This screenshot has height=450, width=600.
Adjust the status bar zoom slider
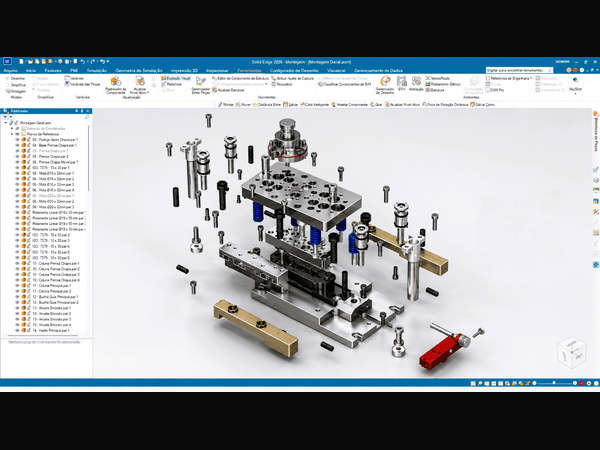click(554, 383)
